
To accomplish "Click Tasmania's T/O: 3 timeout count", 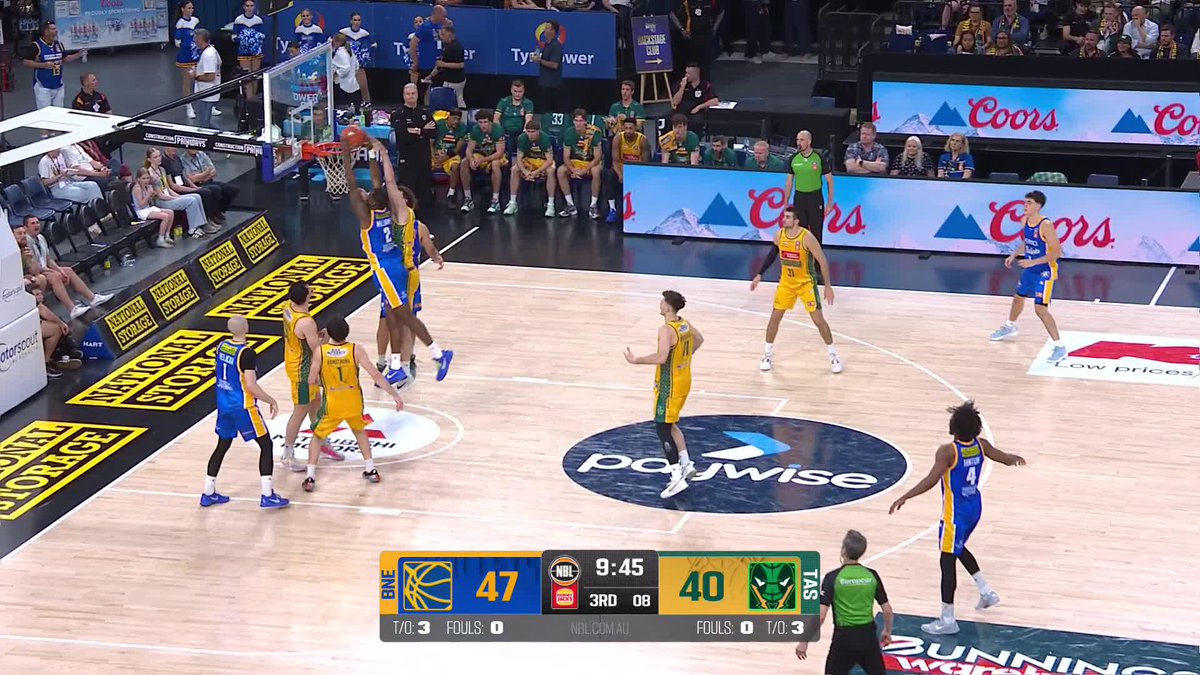I will (x=784, y=628).
